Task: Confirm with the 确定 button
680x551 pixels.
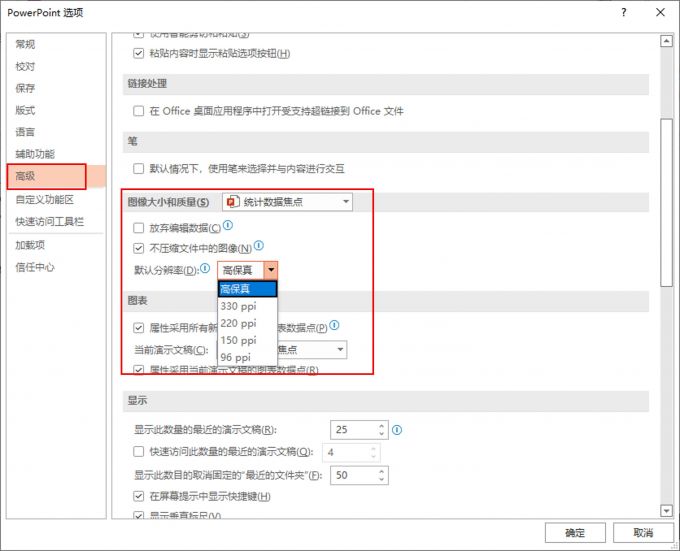Action: click(x=575, y=532)
